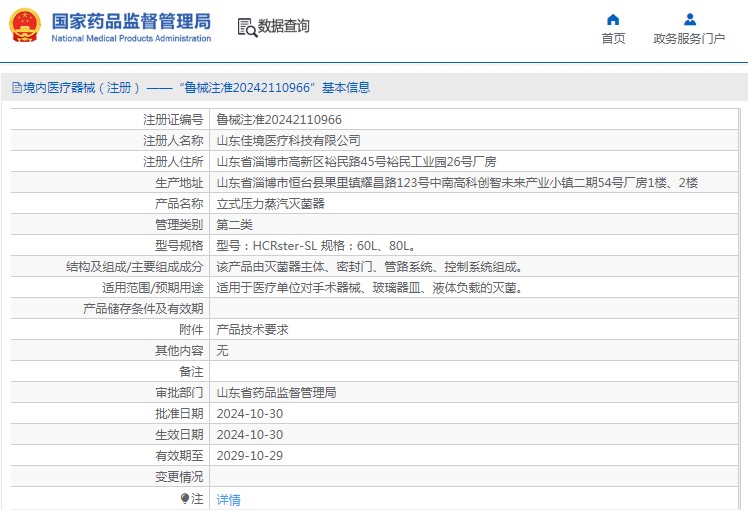Image resolution: width=748 pixels, height=510 pixels.
Task: Click the 管理类别 label
Action: click(x=179, y=224)
